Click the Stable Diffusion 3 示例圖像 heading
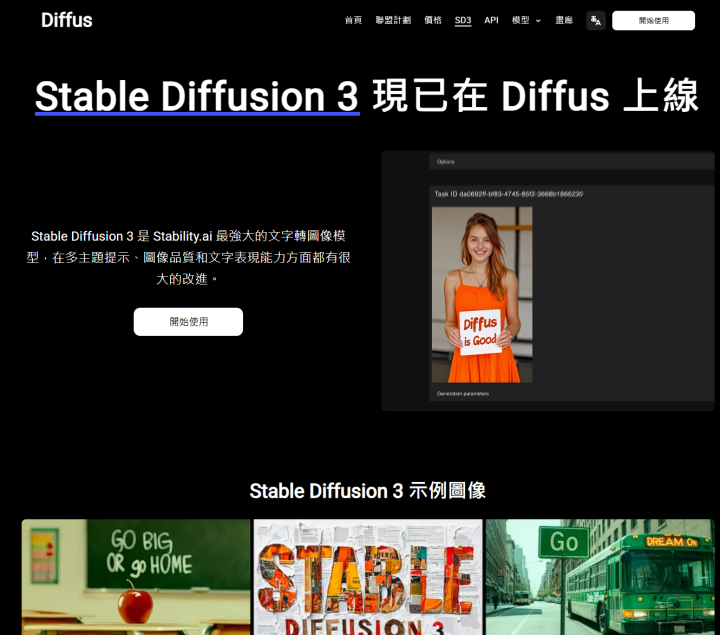Viewport: 720px width, 635px height. click(x=367, y=491)
